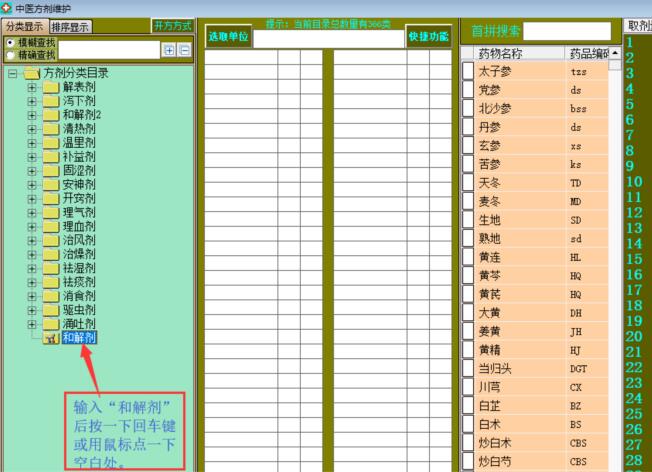Click the icon beside highlighted 和解剂 node
This screenshot has height=472, width=652.
[x=50, y=339]
